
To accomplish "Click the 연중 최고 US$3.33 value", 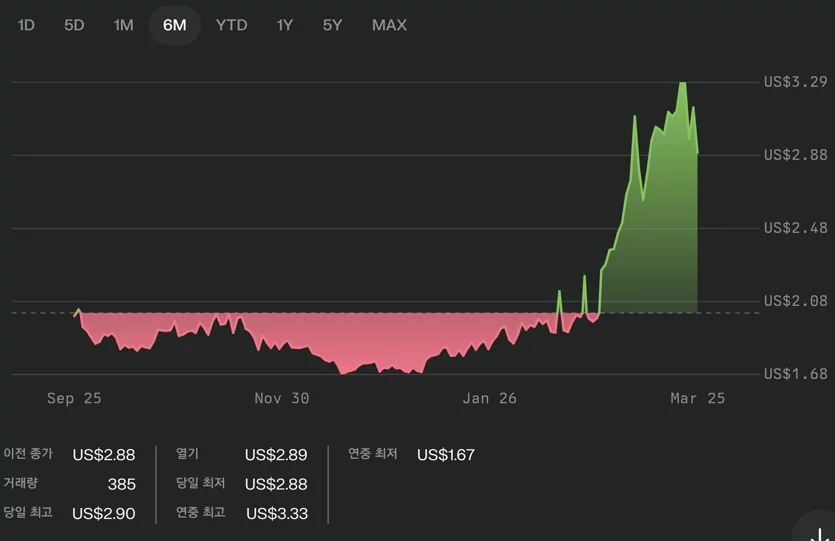I will pos(277,514).
